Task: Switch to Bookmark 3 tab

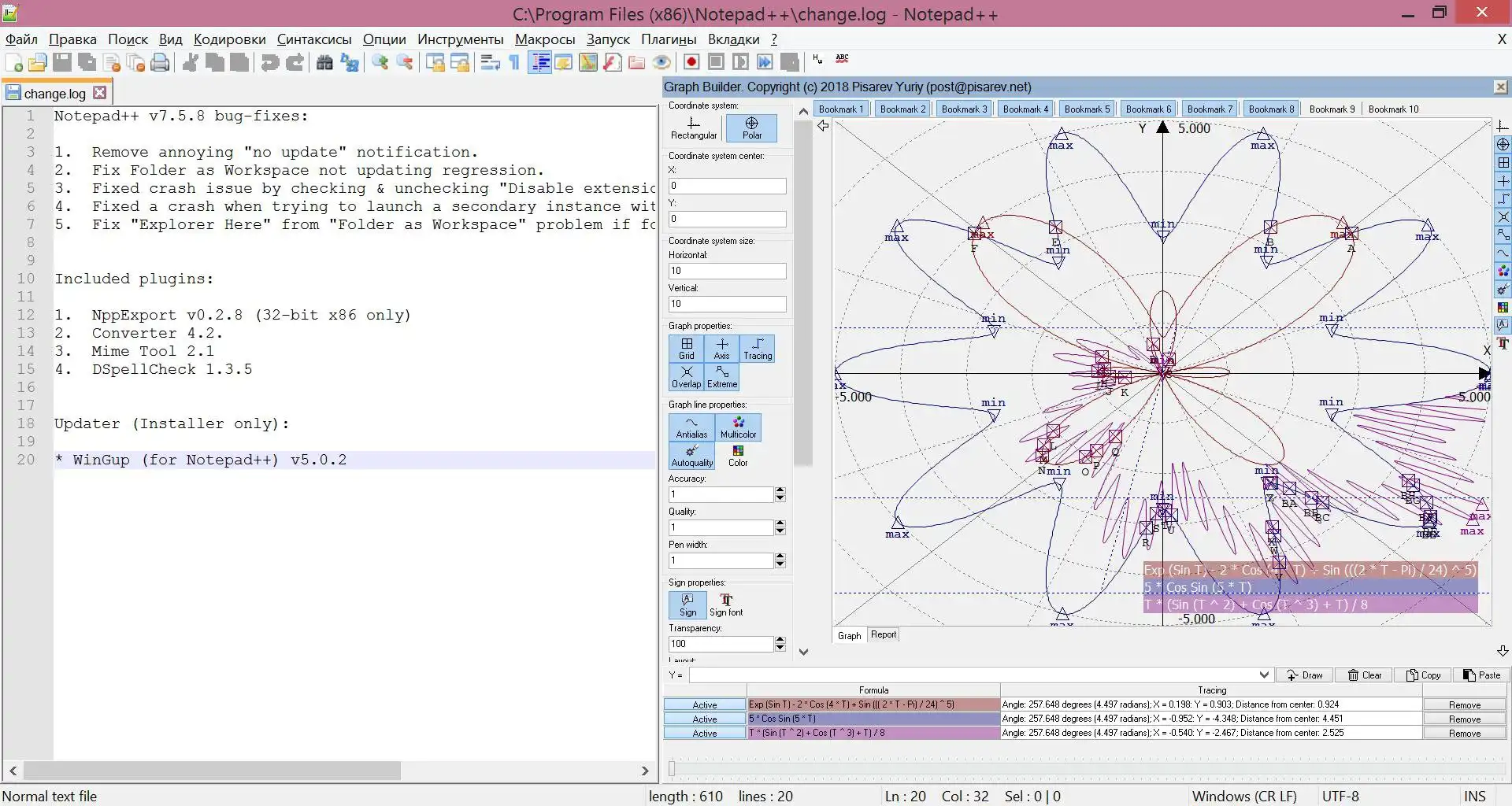Action: pos(964,109)
